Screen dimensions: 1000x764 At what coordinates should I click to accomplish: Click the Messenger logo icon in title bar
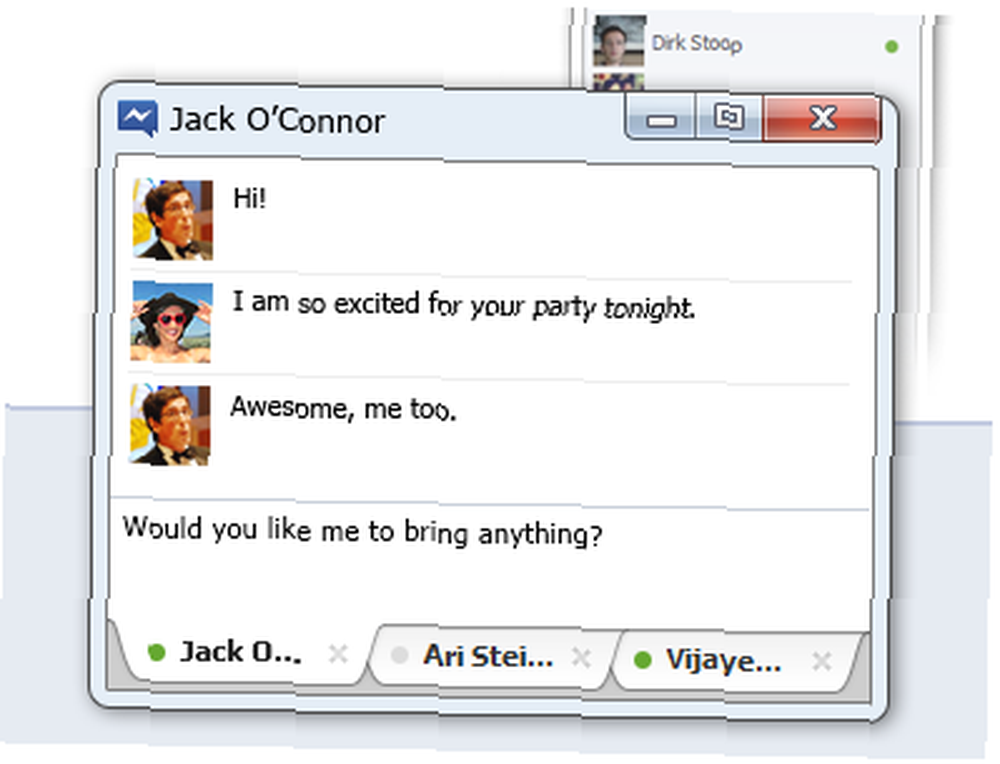point(137,118)
